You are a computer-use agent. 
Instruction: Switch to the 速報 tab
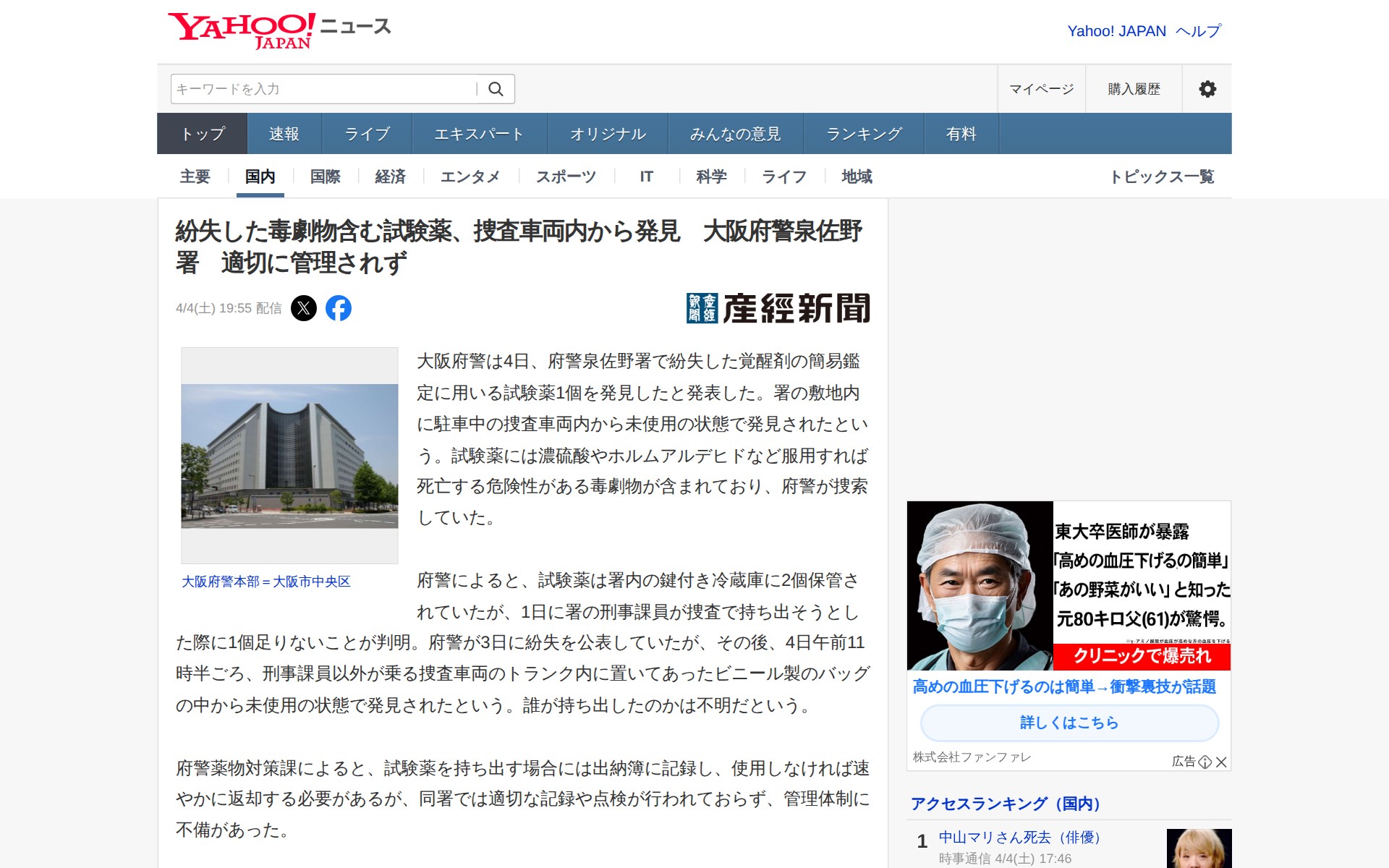pyautogui.click(x=284, y=134)
